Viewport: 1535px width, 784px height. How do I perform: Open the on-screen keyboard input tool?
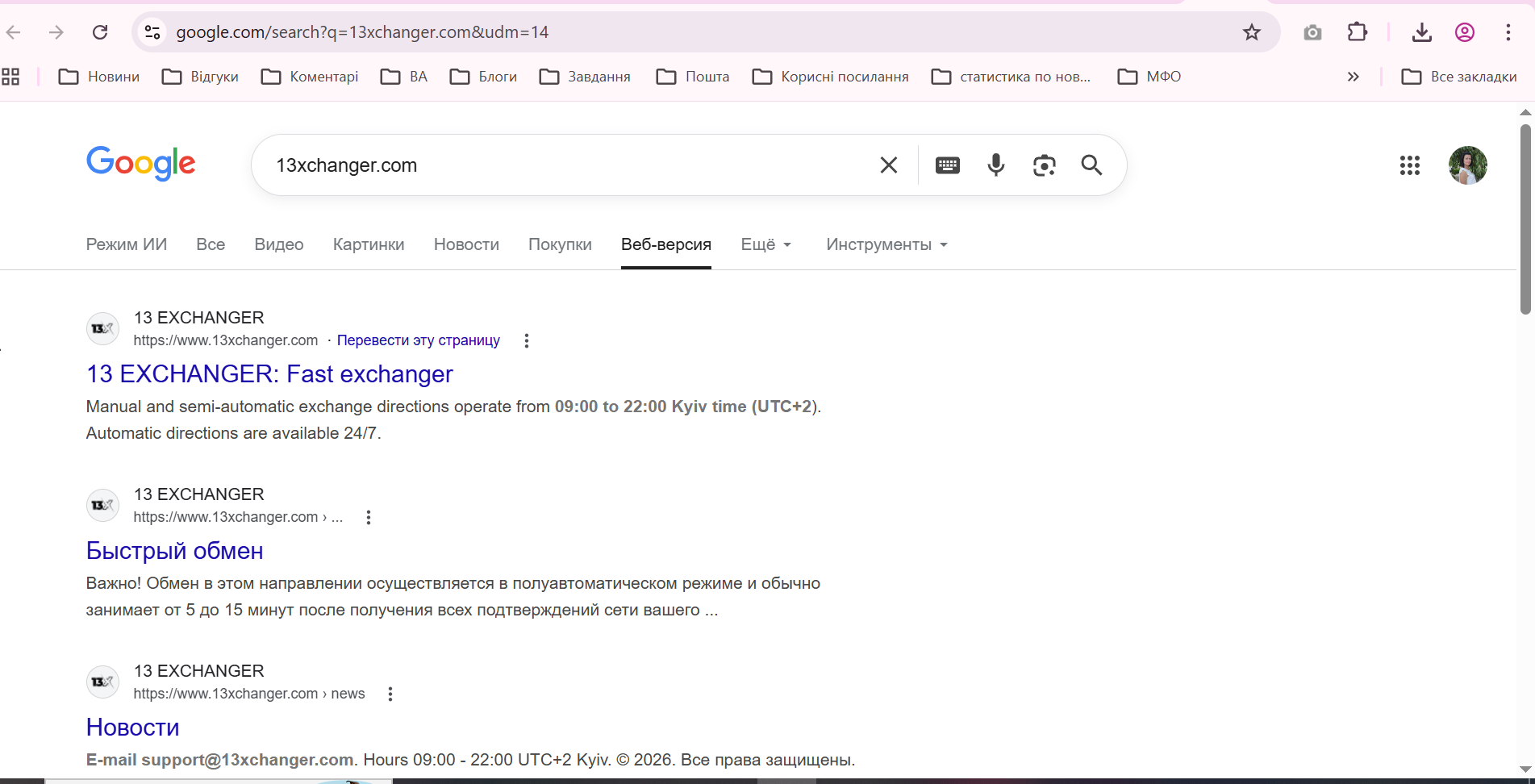click(948, 165)
